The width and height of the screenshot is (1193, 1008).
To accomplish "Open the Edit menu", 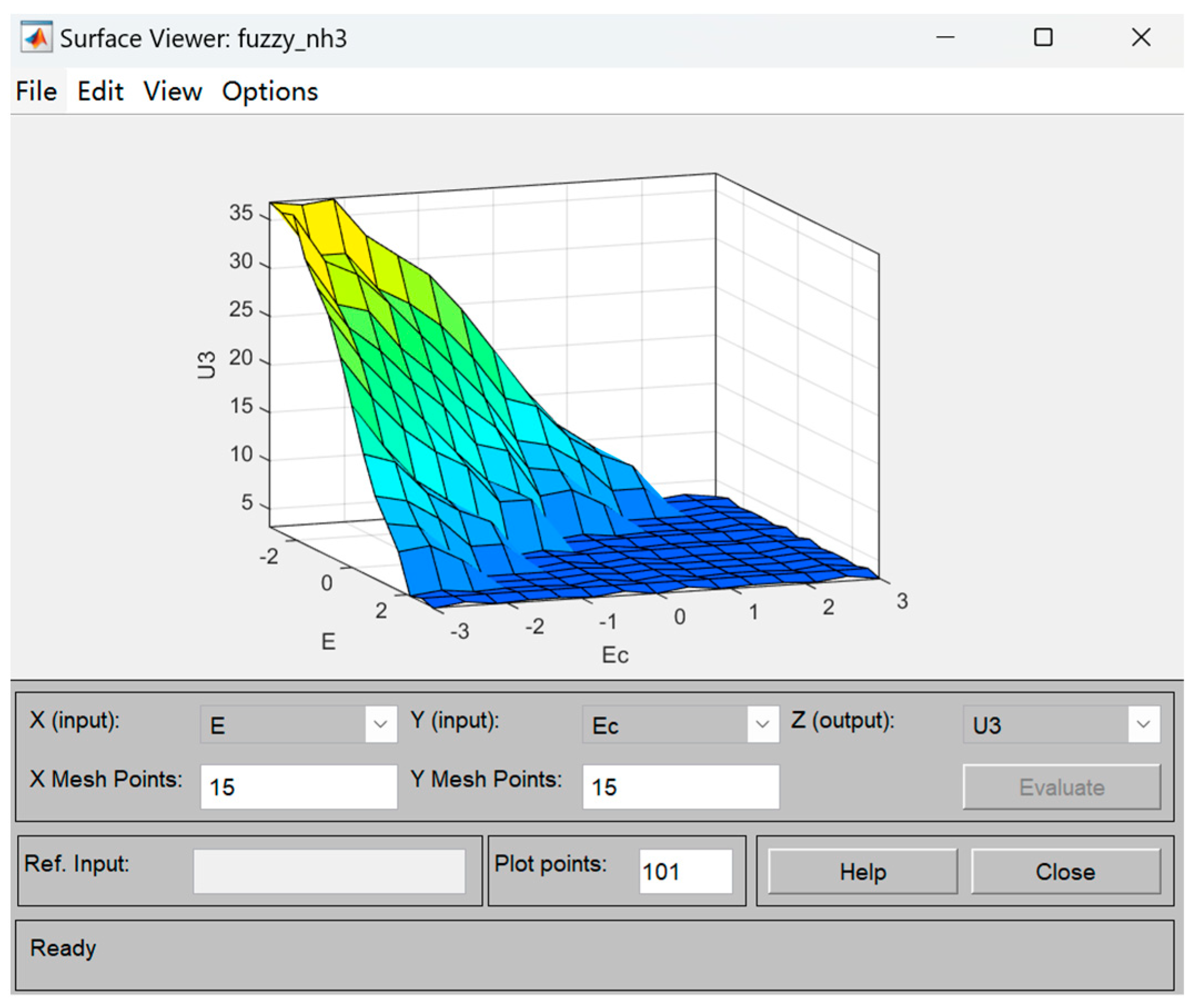I will pos(100,92).
